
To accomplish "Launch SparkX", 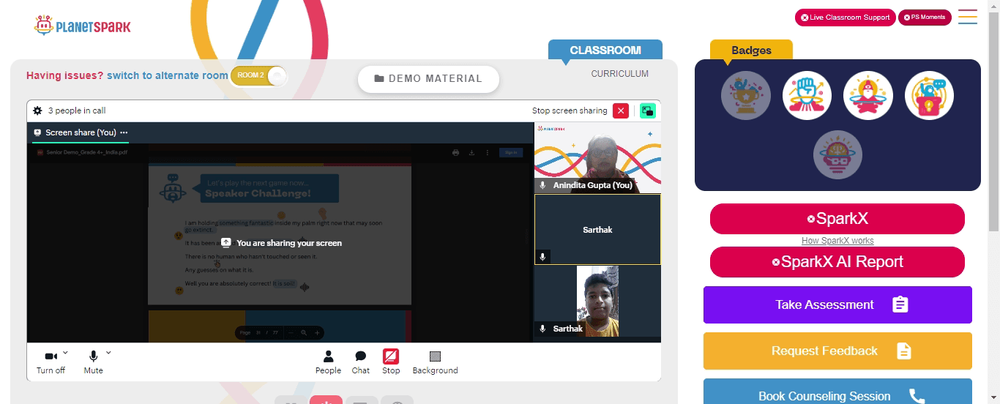I will [837, 219].
